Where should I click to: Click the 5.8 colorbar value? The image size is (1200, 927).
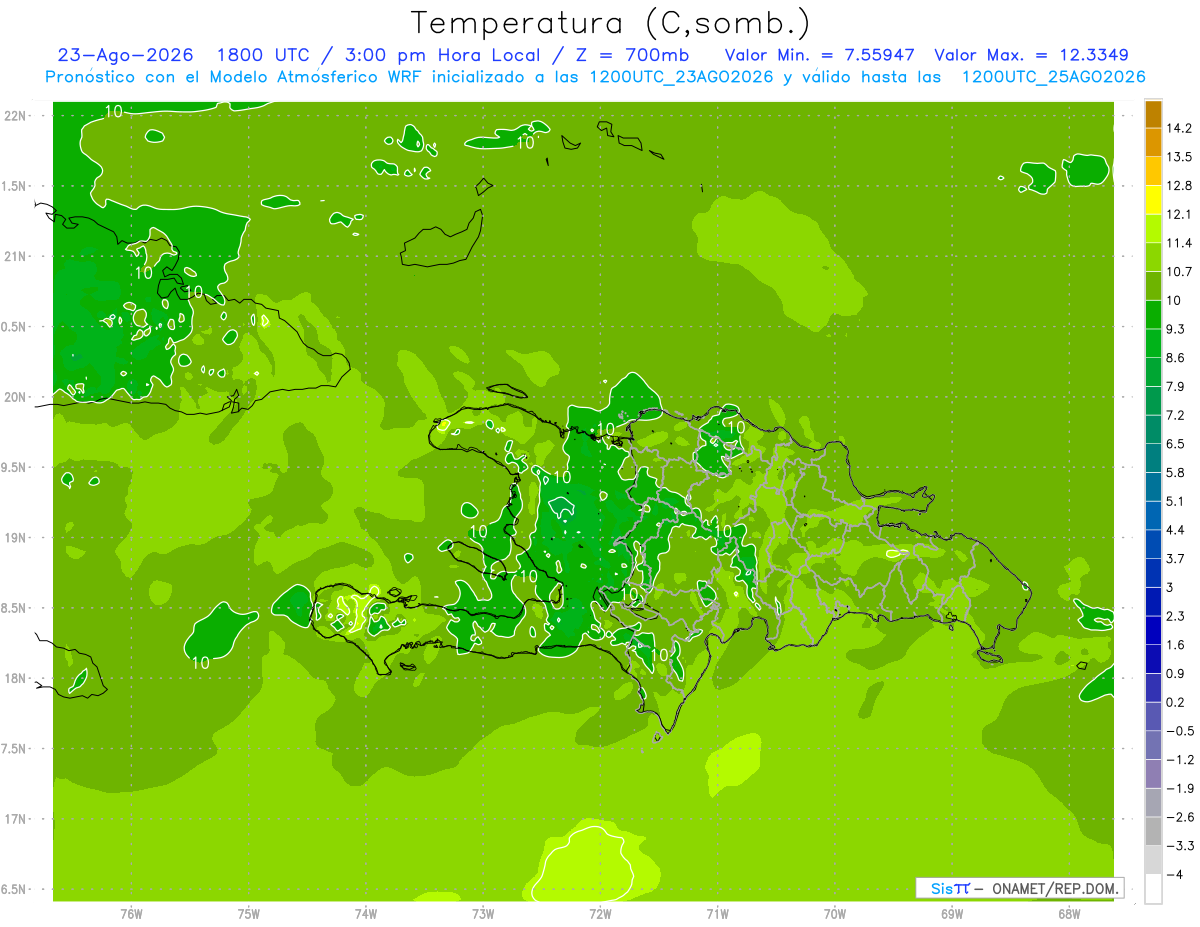click(1176, 472)
